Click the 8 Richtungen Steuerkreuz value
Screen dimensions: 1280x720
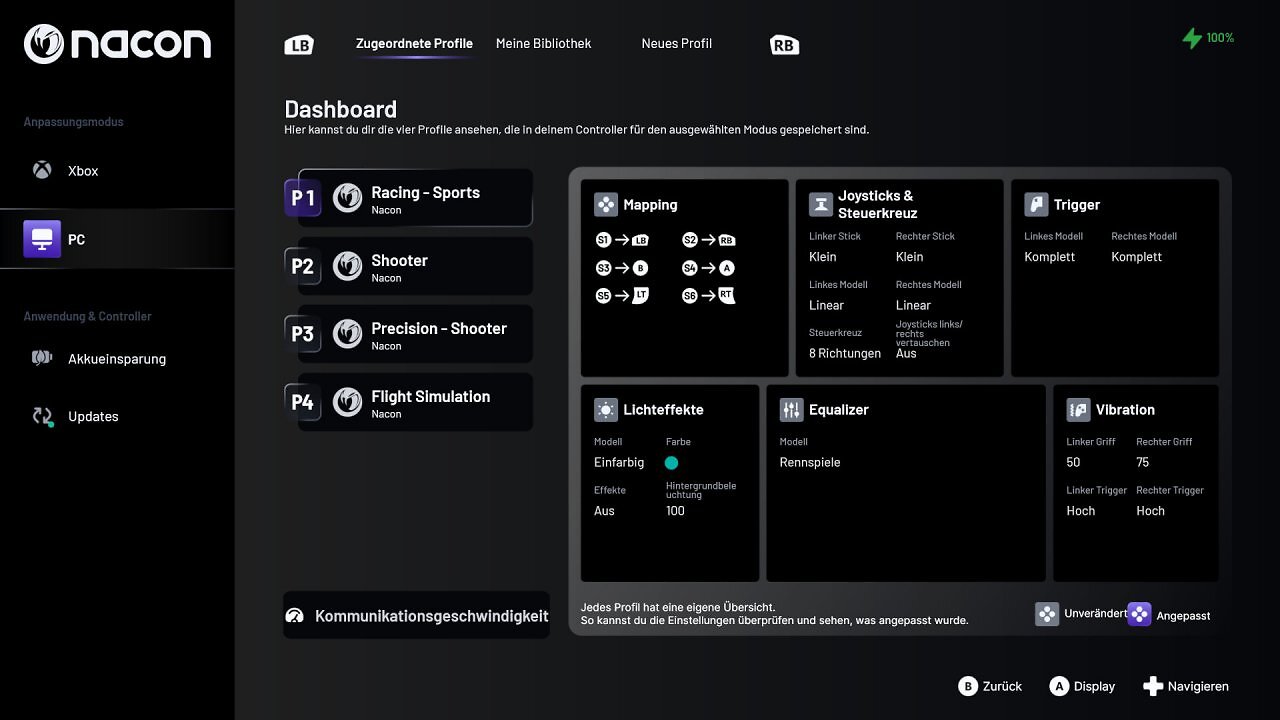pyautogui.click(x=845, y=353)
